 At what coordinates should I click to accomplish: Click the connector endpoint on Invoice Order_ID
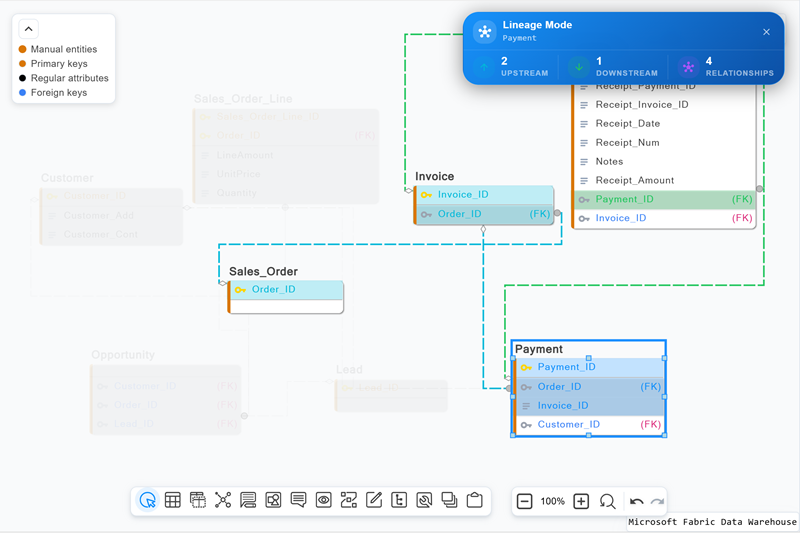tap(557, 213)
